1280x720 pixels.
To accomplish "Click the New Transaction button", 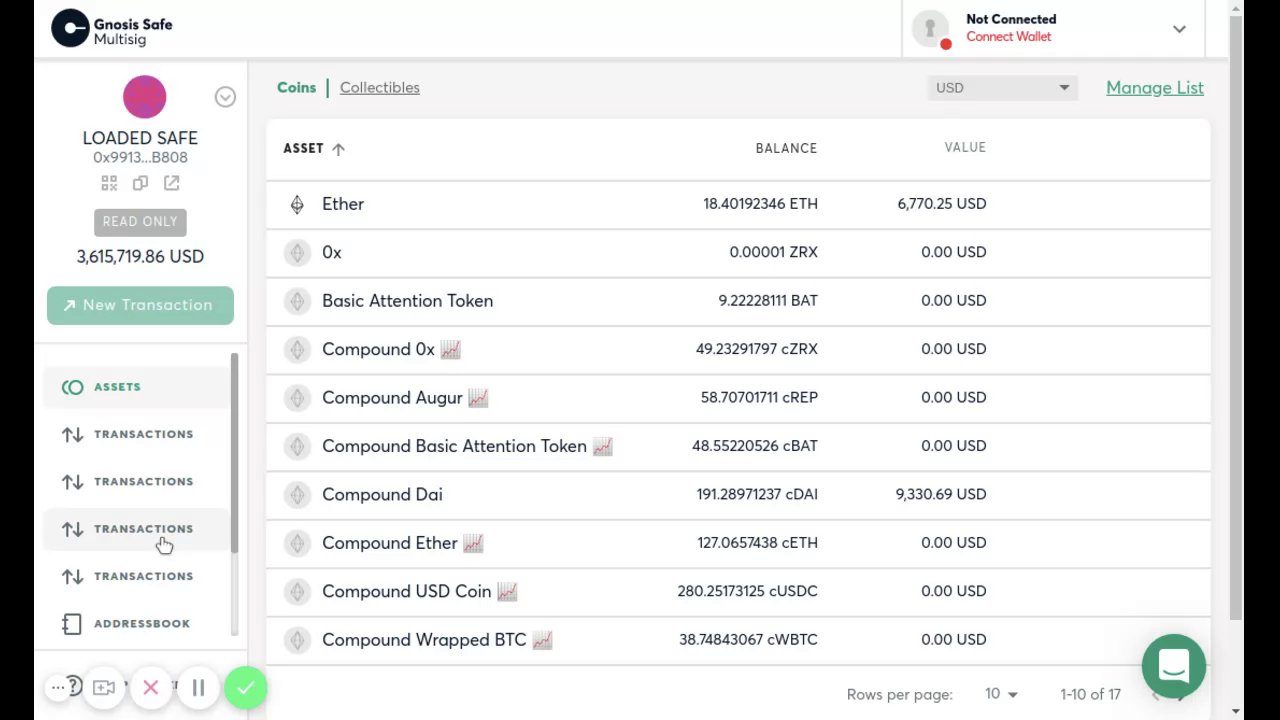I will [140, 305].
